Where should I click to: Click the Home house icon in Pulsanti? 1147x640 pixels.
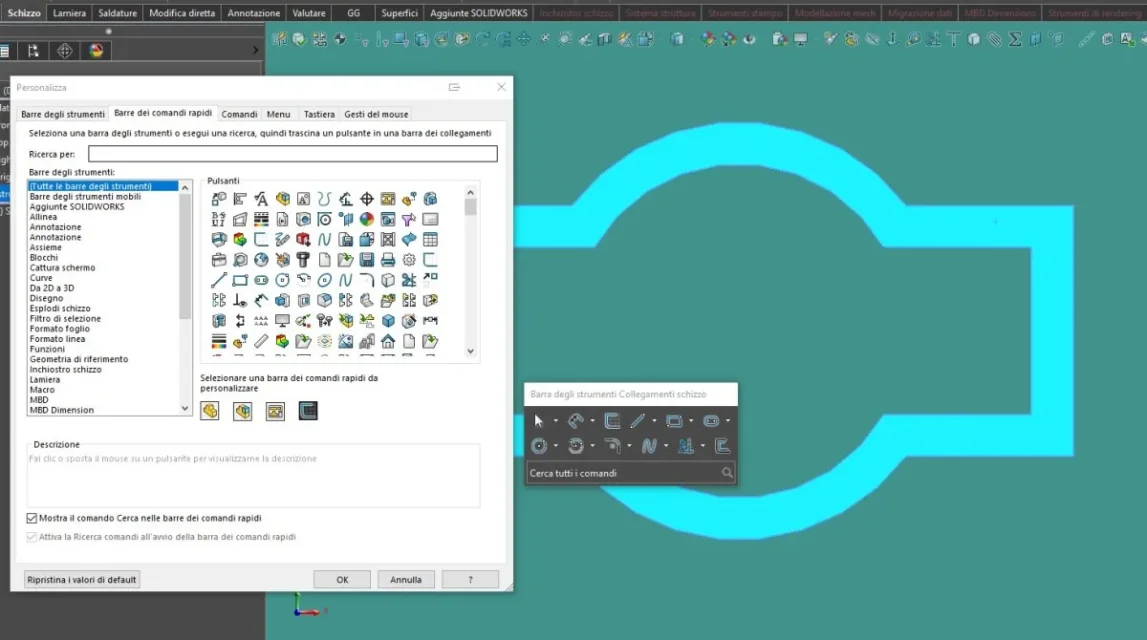[x=388, y=341]
